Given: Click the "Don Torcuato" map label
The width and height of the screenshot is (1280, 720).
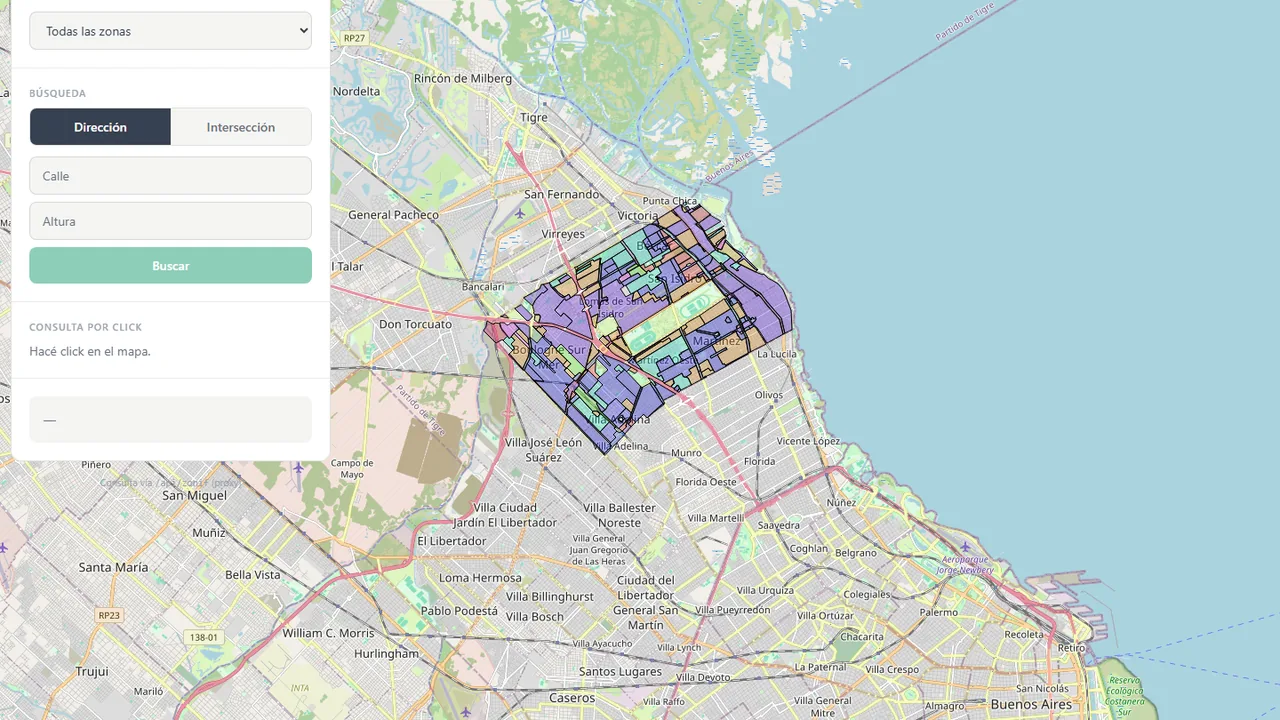Looking at the screenshot, I should click(417, 324).
